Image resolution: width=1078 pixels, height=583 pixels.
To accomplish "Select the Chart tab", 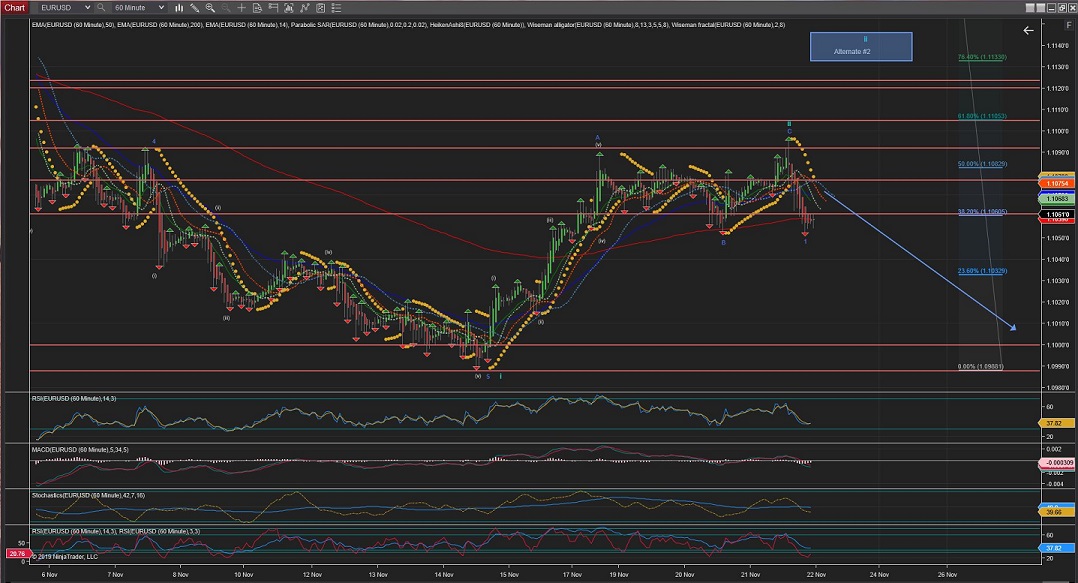I will click(x=14, y=7).
